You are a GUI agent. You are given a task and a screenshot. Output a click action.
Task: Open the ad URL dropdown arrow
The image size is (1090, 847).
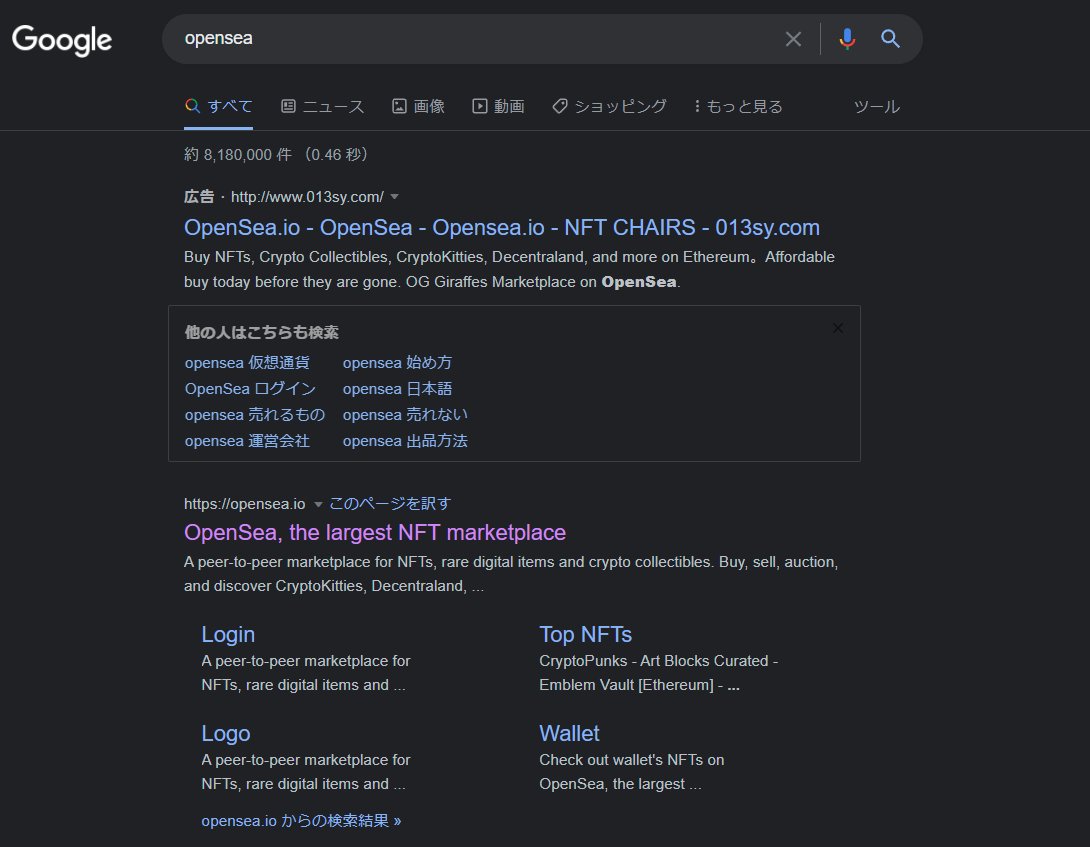pyautogui.click(x=394, y=197)
